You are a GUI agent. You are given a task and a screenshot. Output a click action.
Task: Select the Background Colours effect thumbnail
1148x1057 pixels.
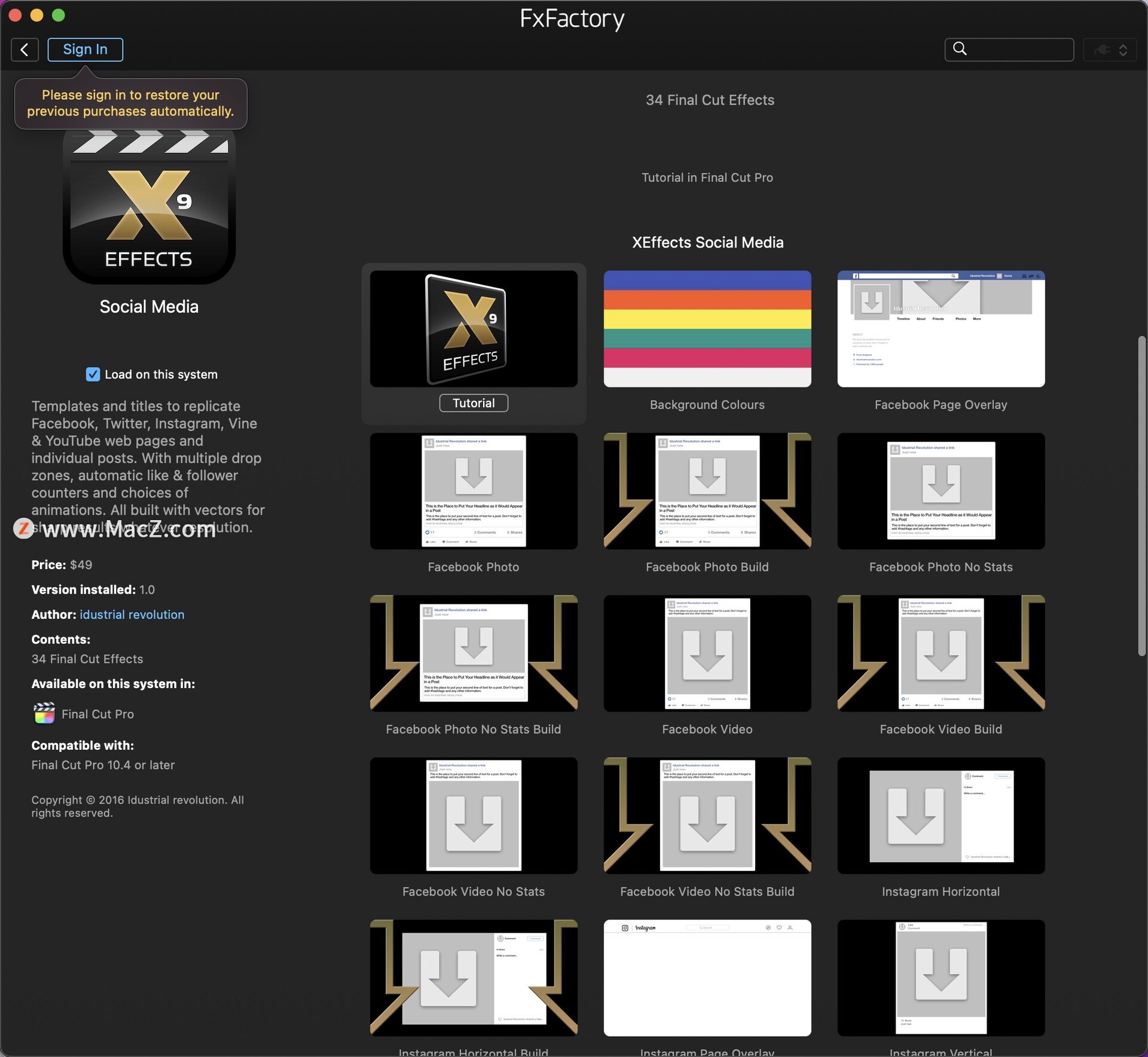click(707, 329)
